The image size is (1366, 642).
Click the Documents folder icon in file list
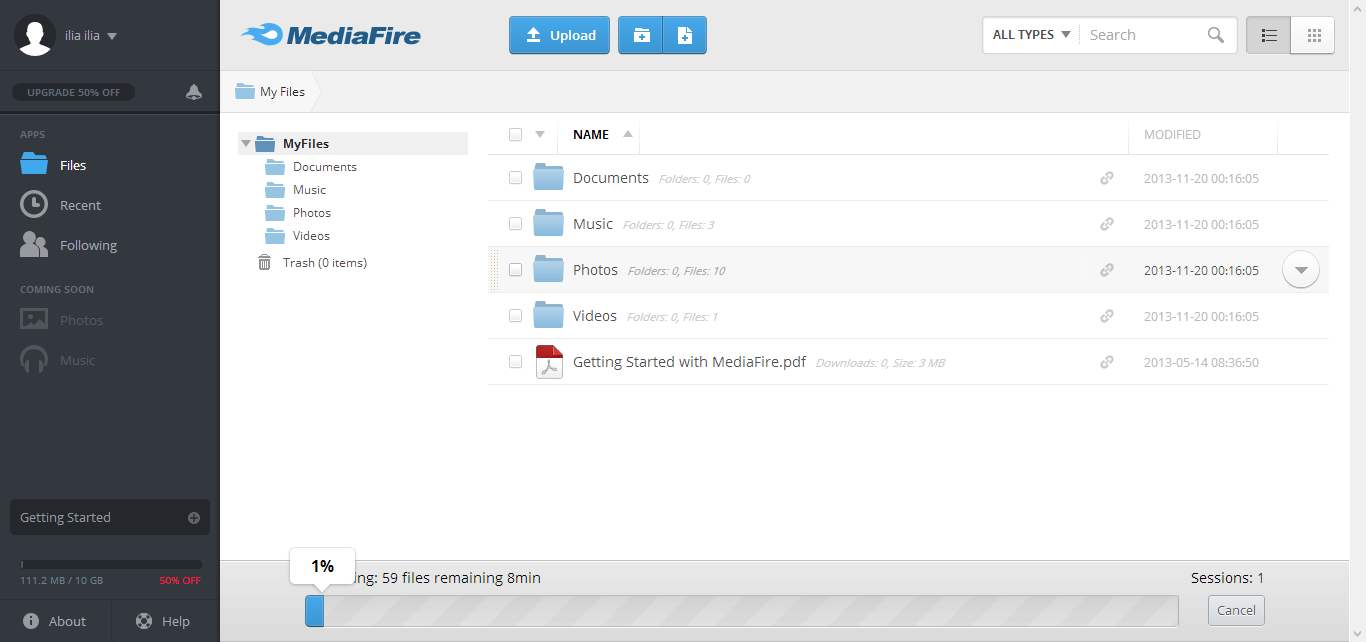tap(548, 177)
